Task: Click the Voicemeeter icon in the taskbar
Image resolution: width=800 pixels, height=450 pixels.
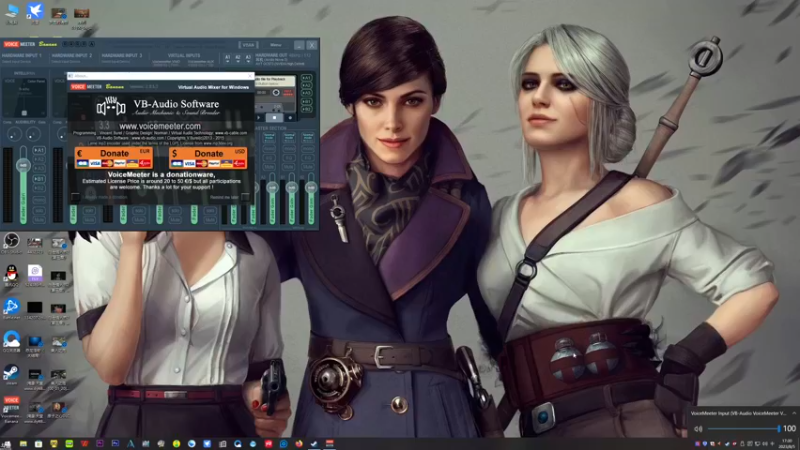Action: pyautogui.click(x=330, y=444)
